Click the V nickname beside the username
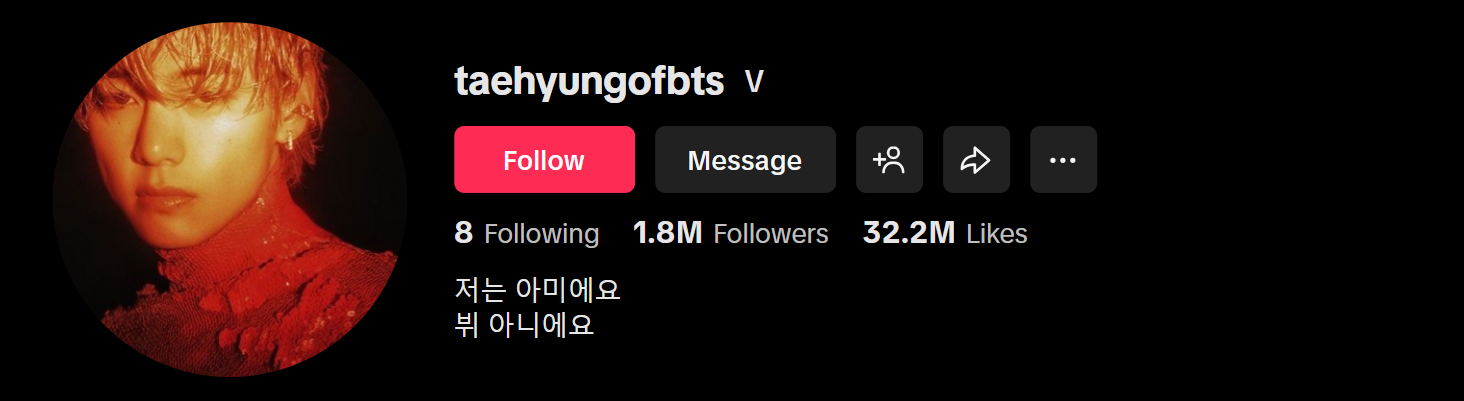This screenshot has width=1464, height=401. tap(755, 83)
